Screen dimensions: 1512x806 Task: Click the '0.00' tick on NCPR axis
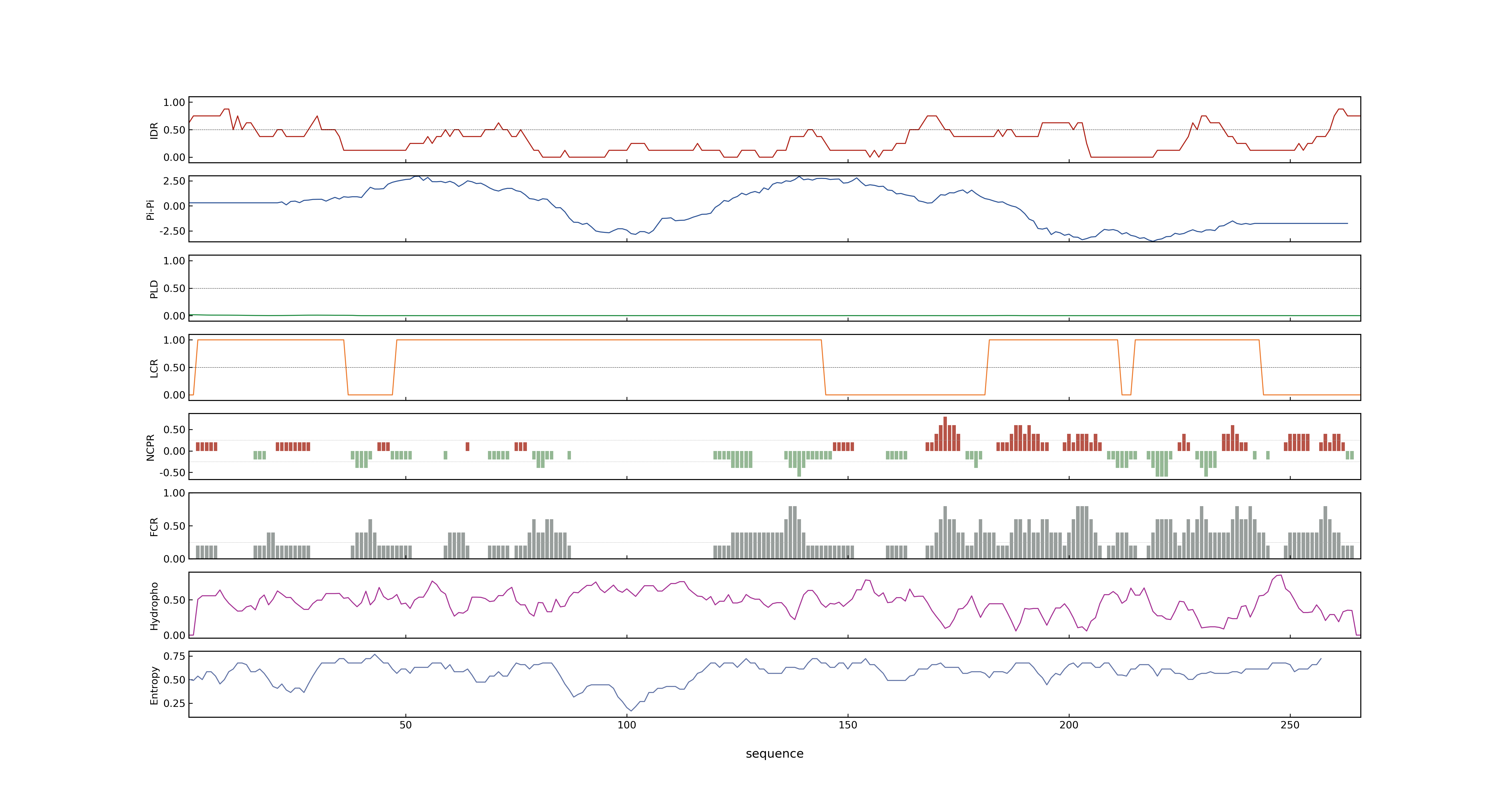point(174,451)
